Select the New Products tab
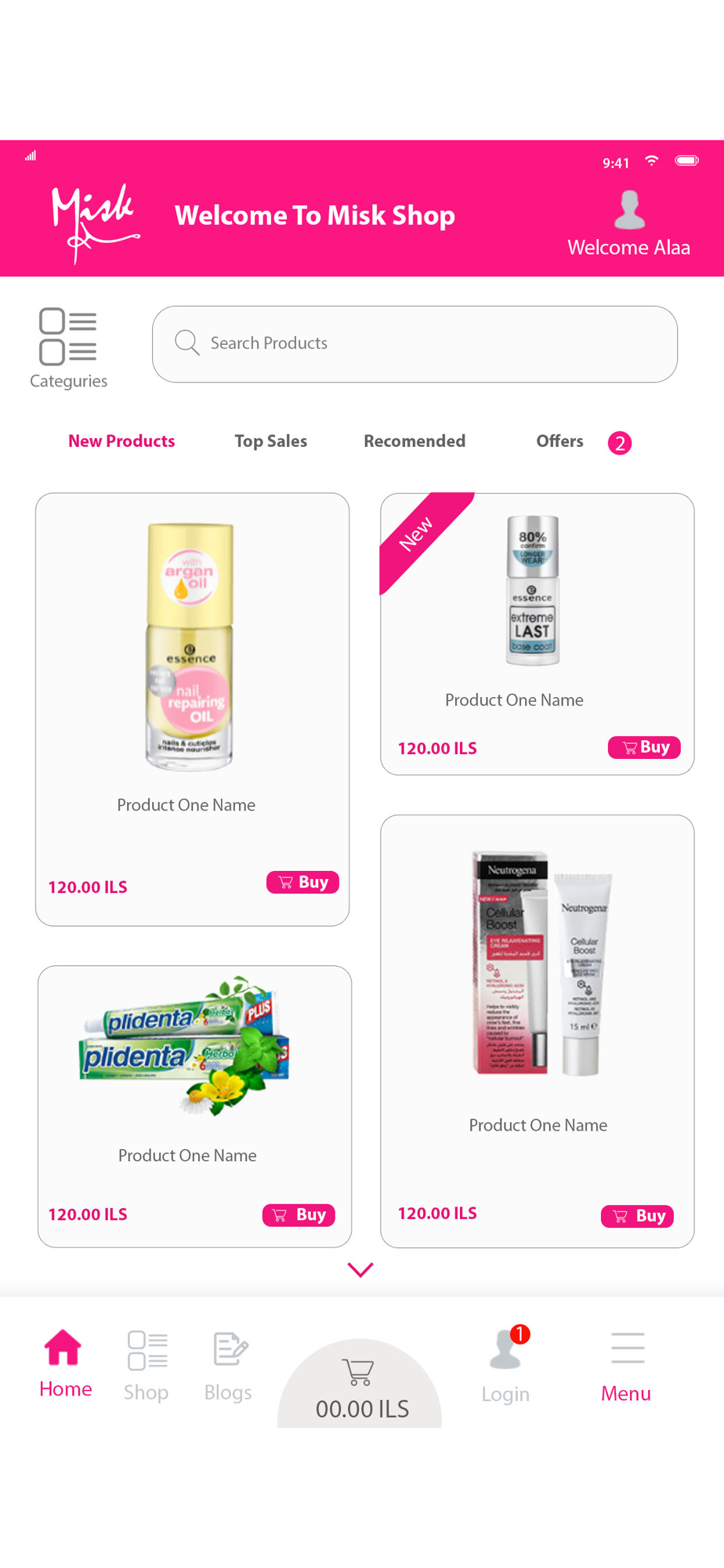Screen dimensions: 724x1568 pos(121,441)
